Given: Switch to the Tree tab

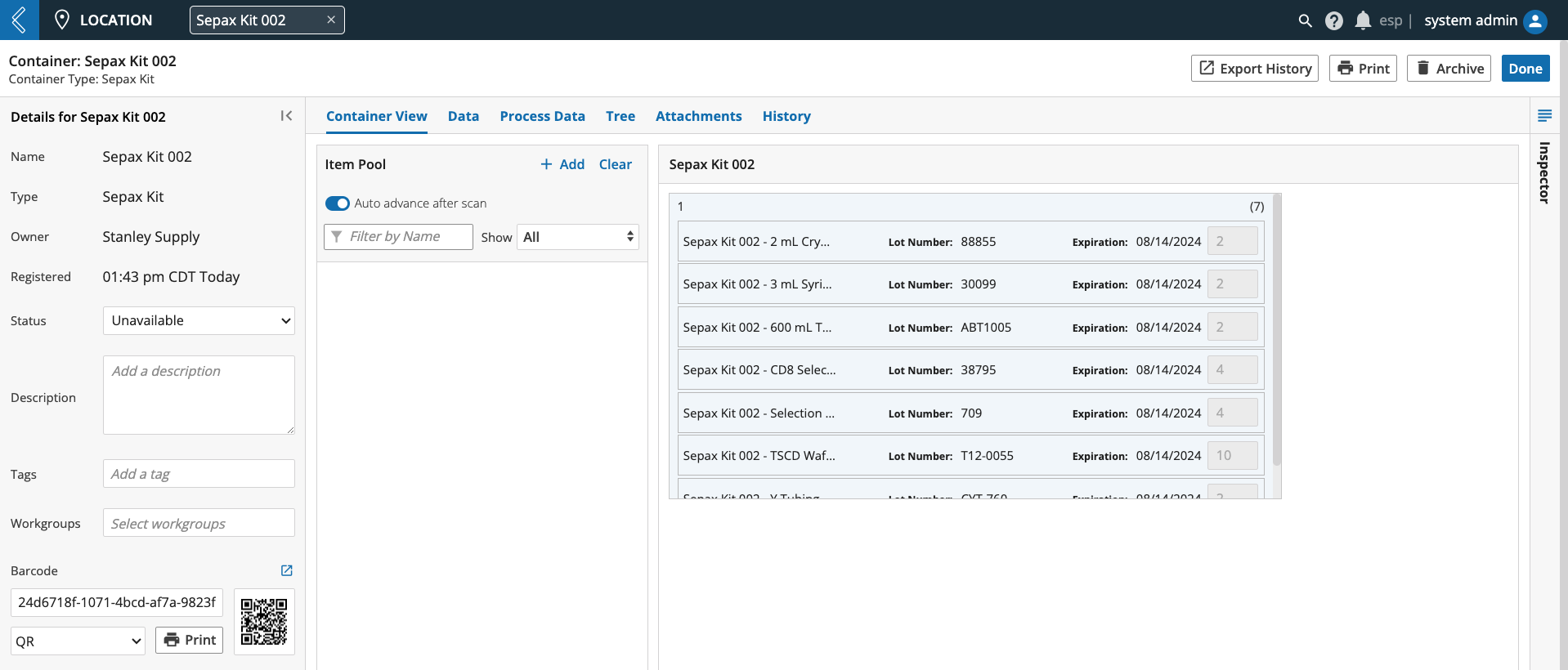Looking at the screenshot, I should [620, 116].
